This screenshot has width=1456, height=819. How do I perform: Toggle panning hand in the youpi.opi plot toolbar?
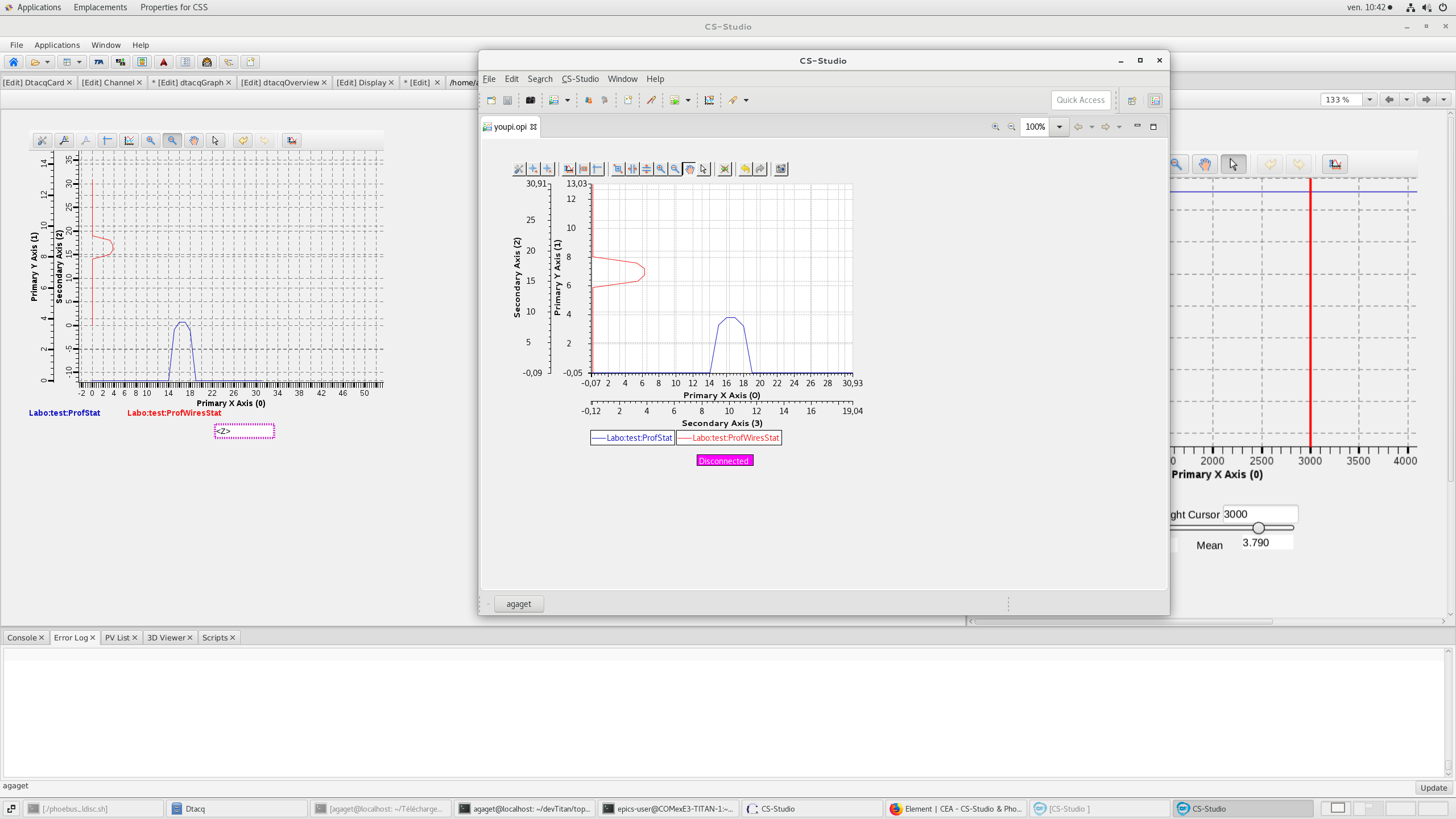(689, 169)
